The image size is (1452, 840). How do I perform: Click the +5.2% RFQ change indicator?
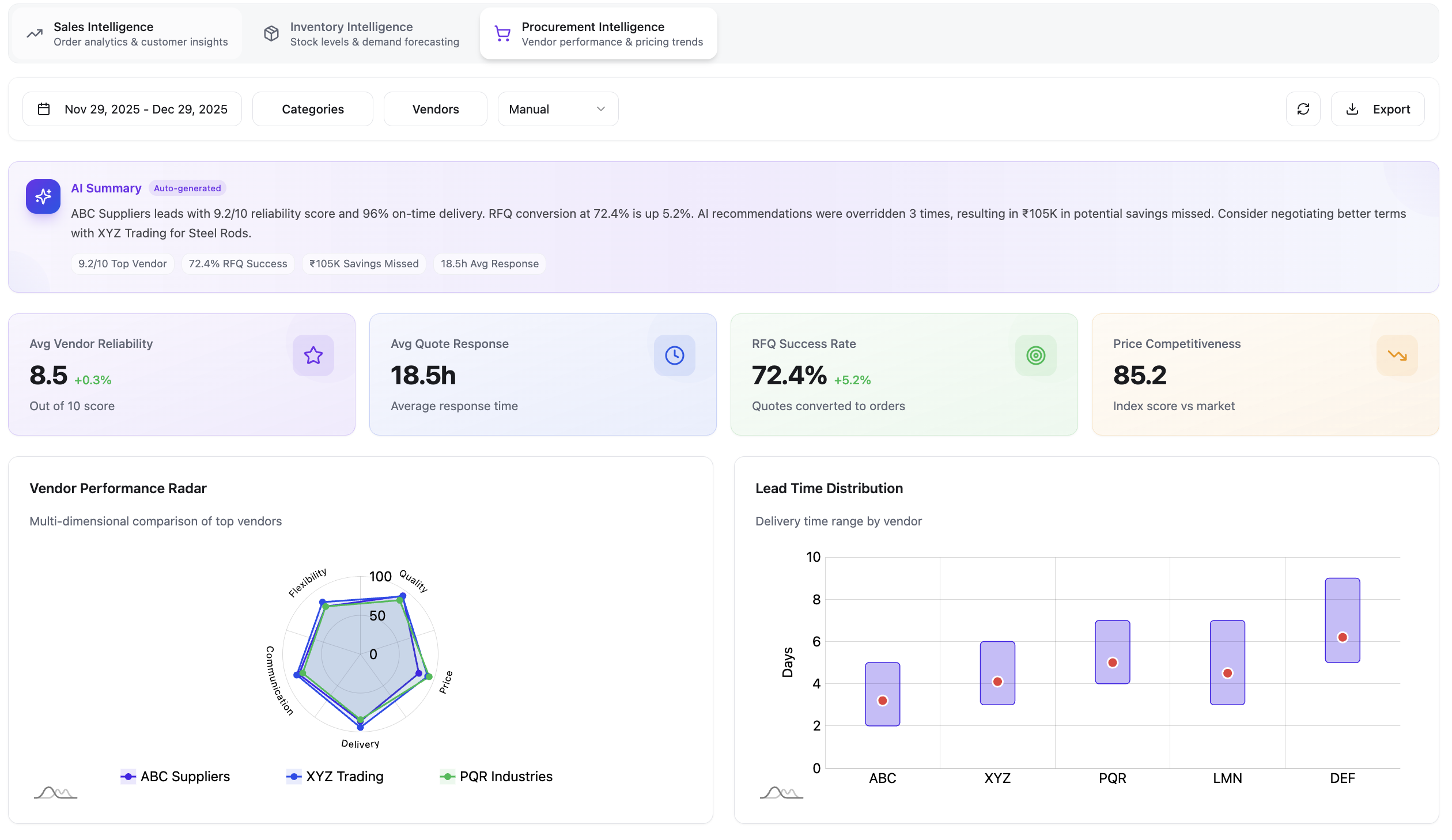pos(852,380)
